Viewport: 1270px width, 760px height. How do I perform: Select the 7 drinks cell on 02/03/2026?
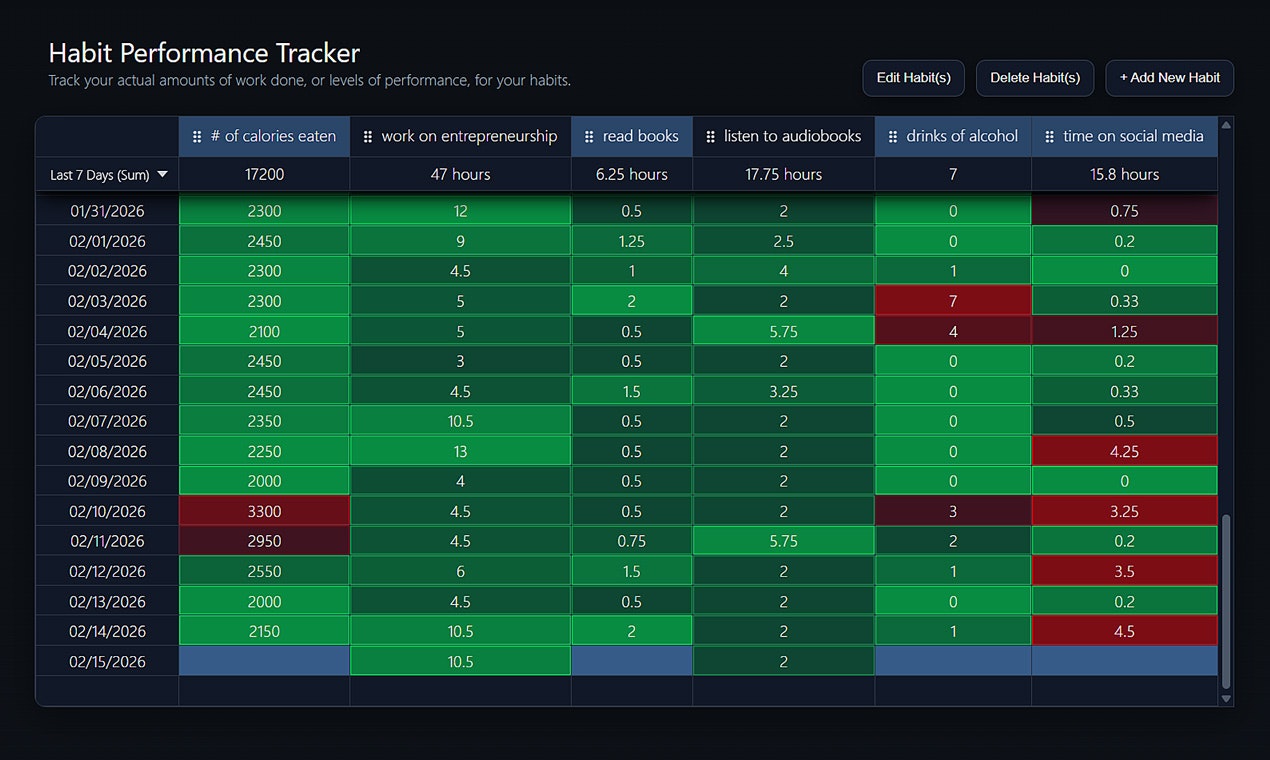tap(952, 300)
